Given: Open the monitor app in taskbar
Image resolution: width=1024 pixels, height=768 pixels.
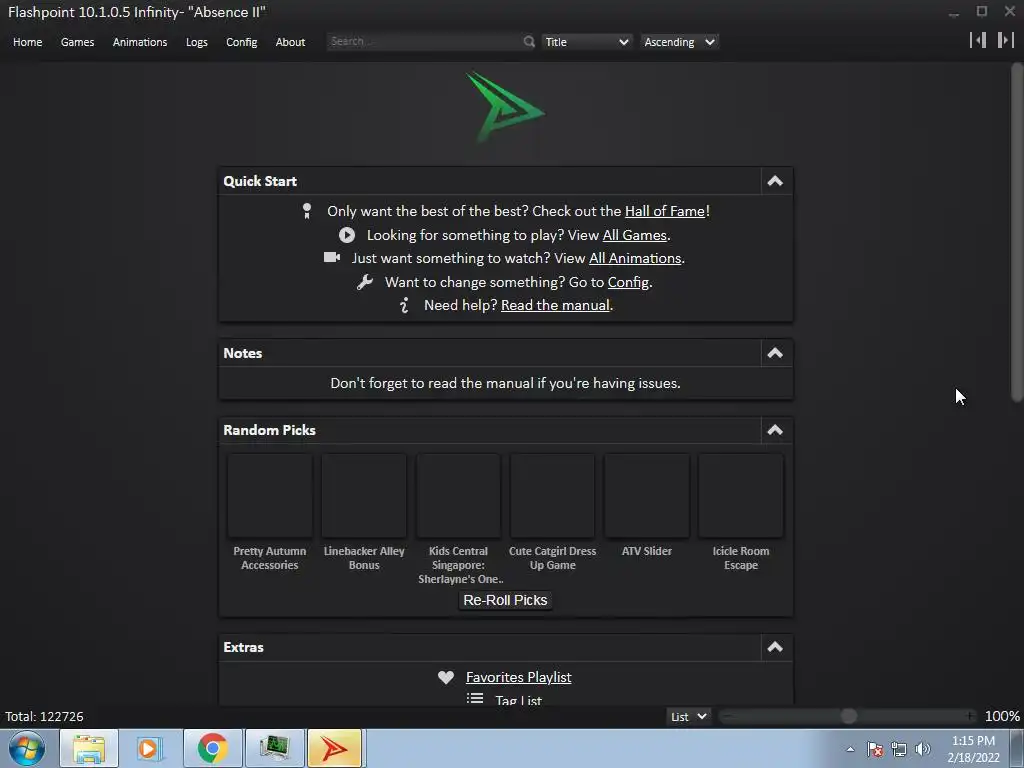Looking at the screenshot, I should pyautogui.click(x=274, y=748).
